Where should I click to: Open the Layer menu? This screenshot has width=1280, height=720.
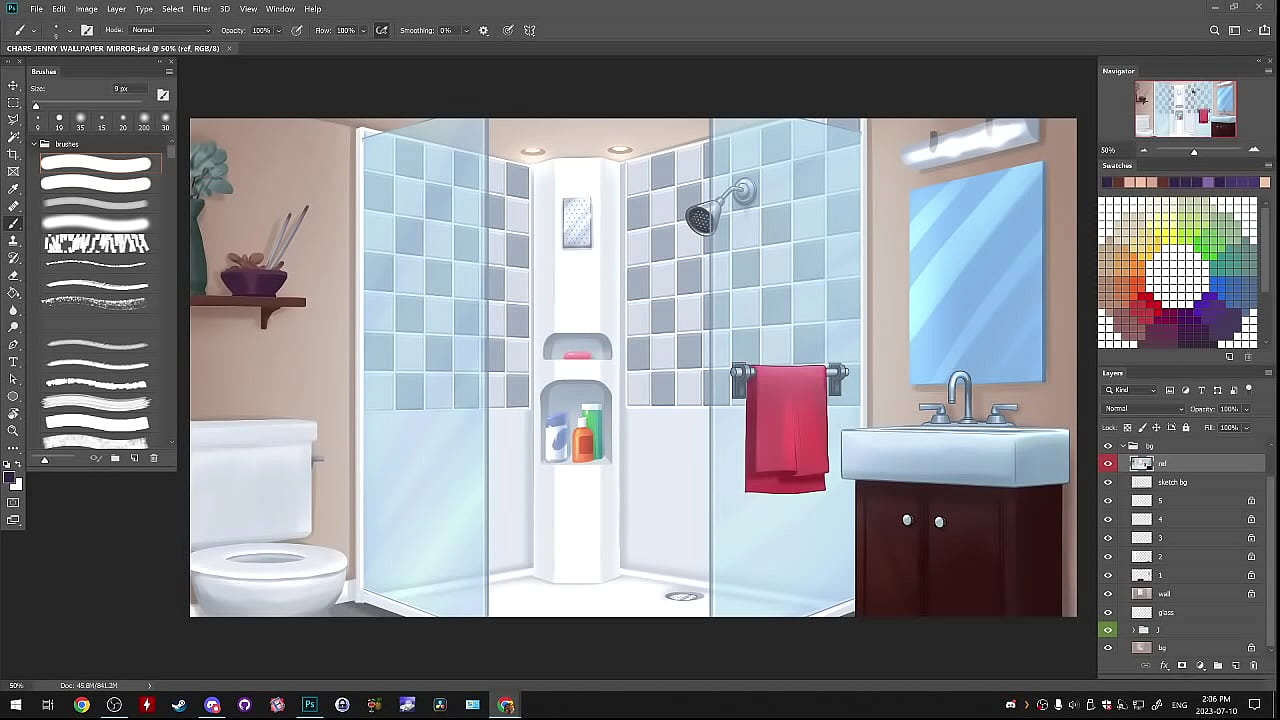click(116, 9)
